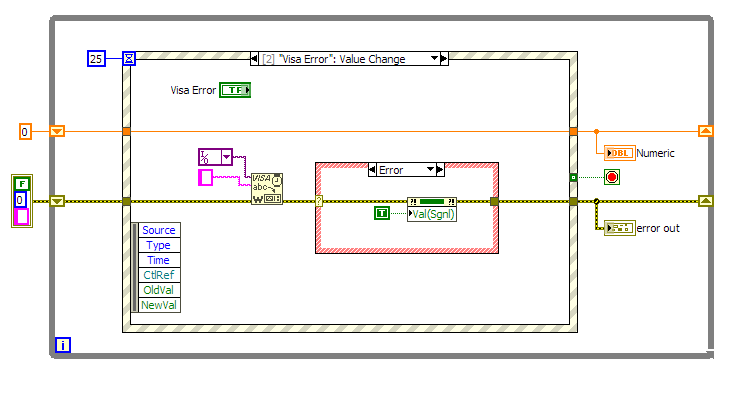Click the timeout constant 25

(x=96, y=59)
